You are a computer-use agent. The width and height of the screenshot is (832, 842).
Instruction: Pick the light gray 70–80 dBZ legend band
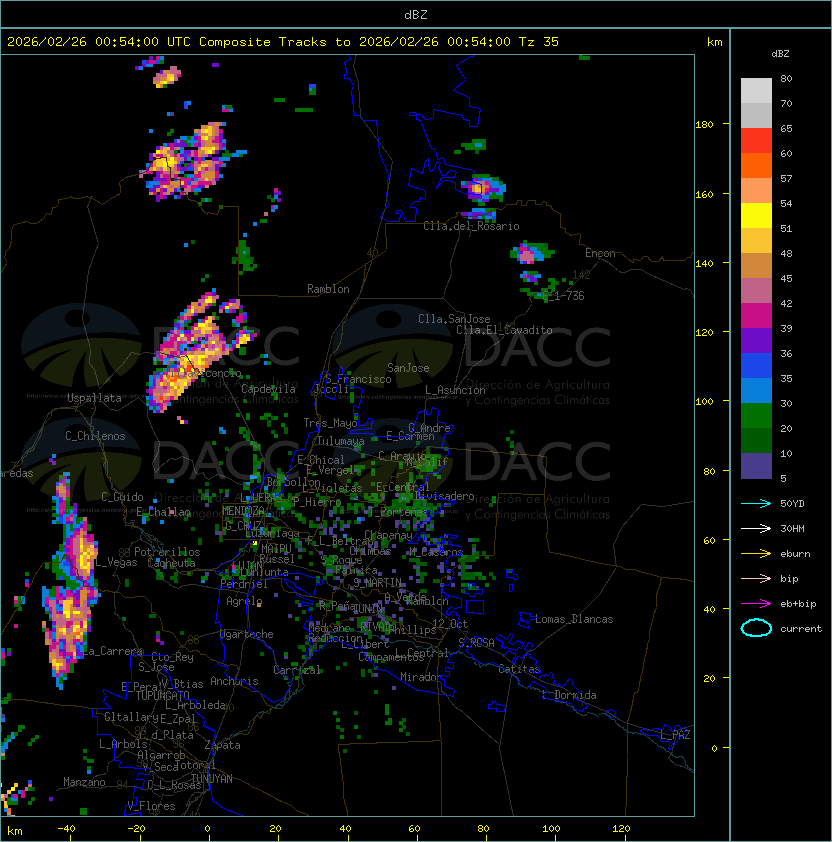756,91
